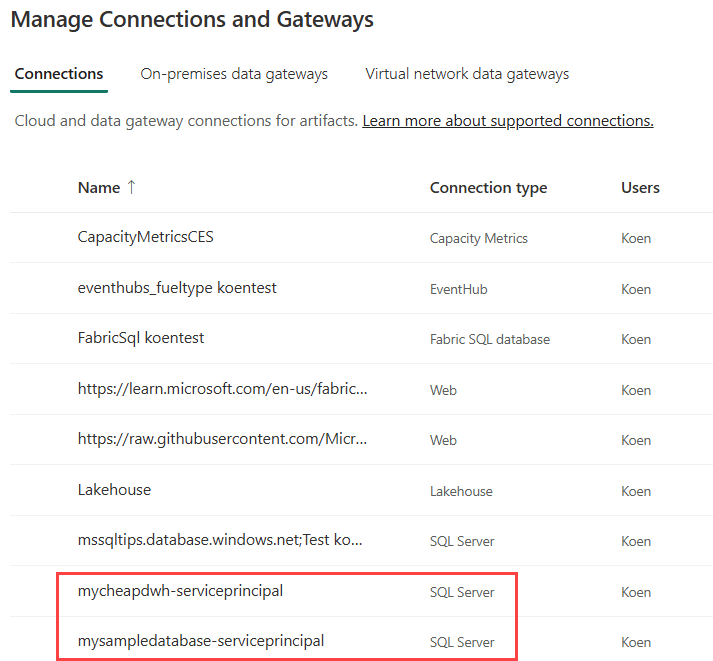
Task: Switch to the Connections tab
Action: 59,74
